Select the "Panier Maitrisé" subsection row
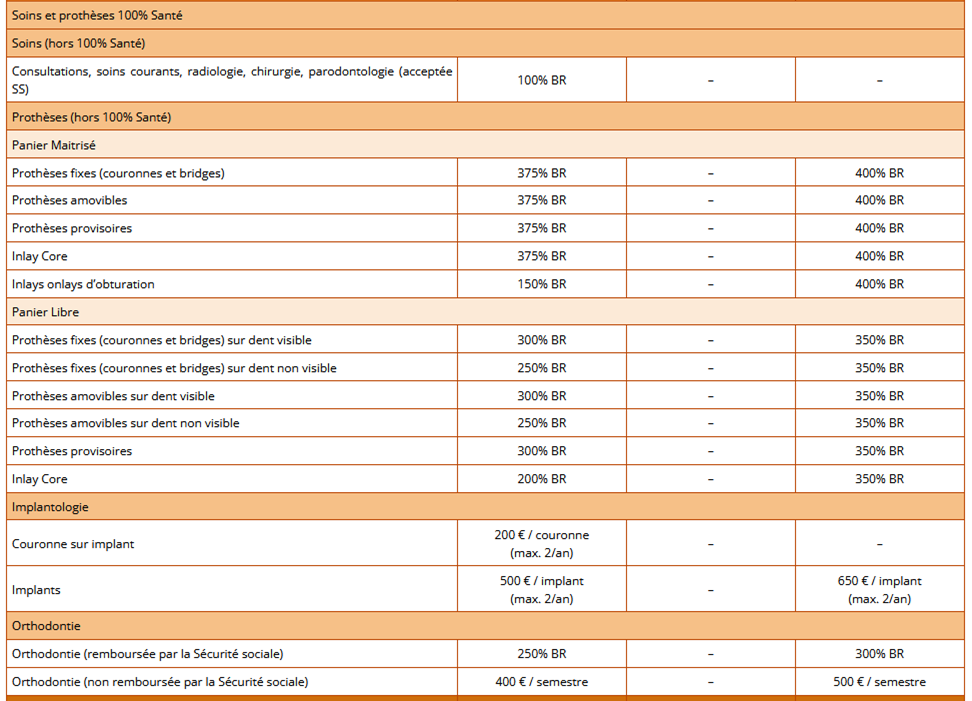Viewport: 972px width, 701px height. click(54, 145)
